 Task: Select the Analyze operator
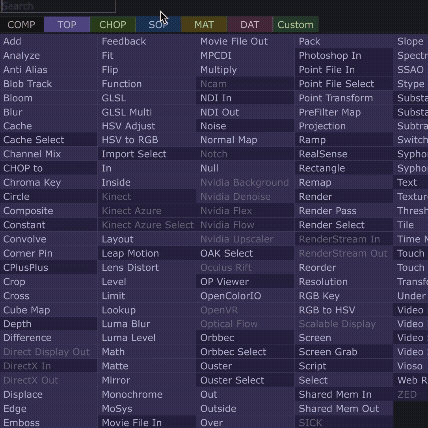coord(49,56)
